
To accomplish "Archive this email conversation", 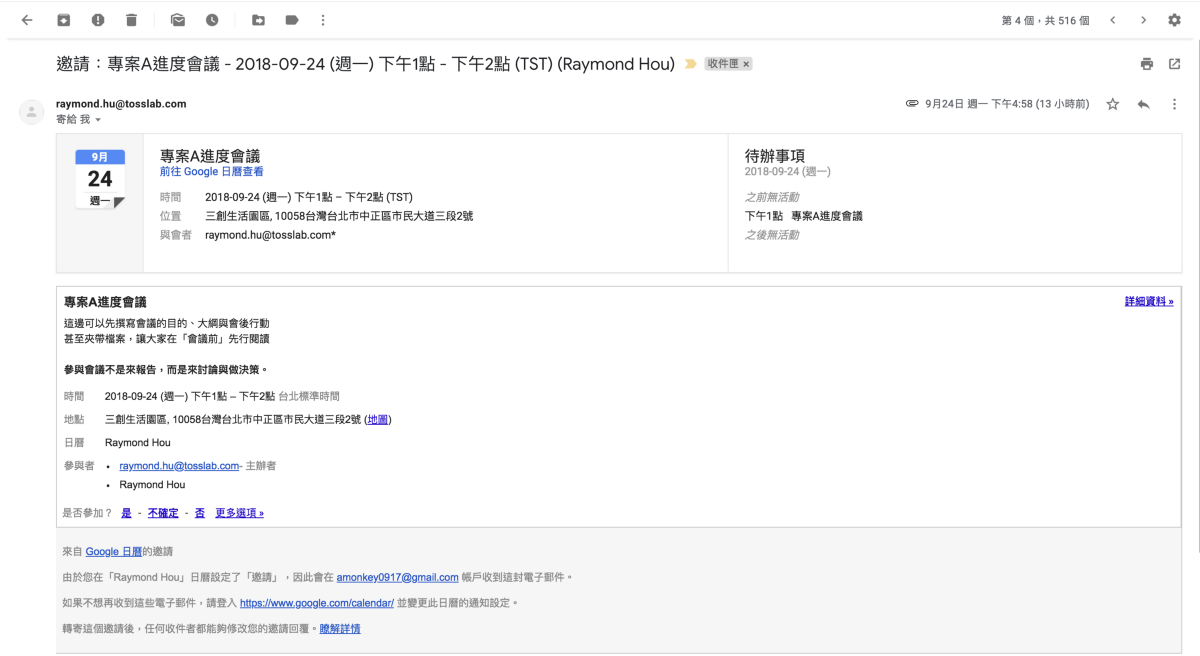I will coord(64,20).
